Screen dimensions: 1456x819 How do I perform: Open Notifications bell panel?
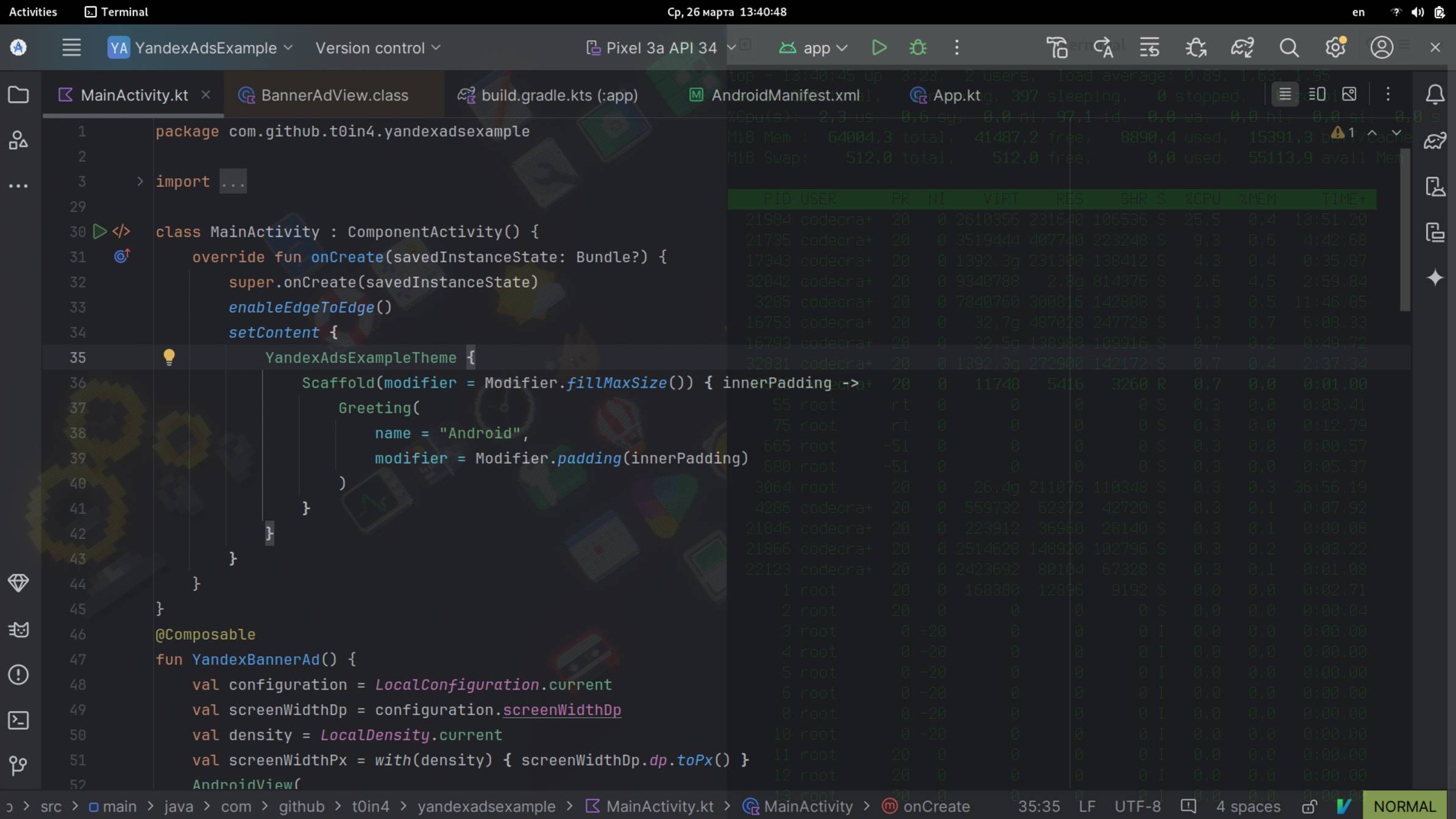tap(1435, 95)
